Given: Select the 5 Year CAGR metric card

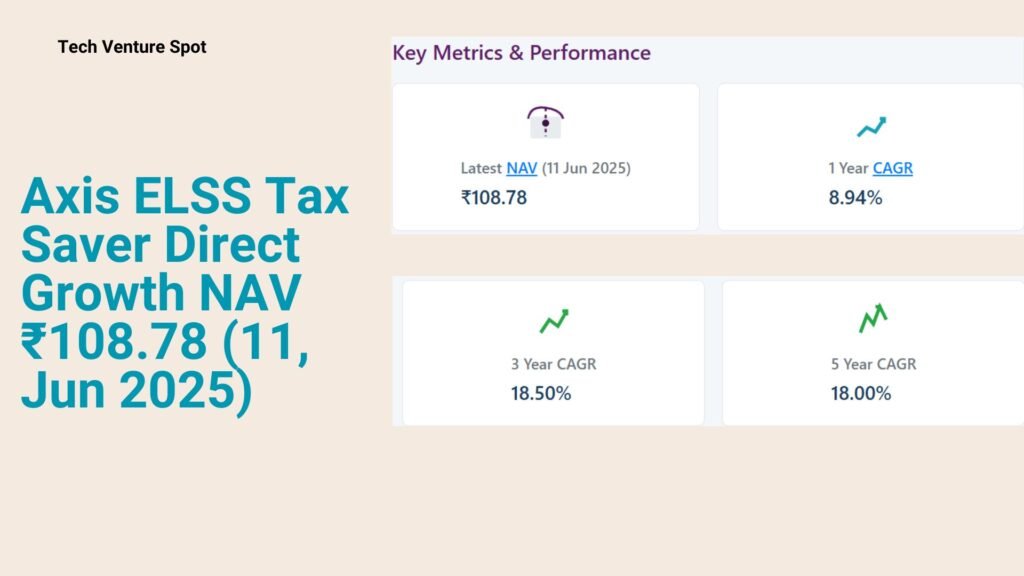Looking at the screenshot, I should pos(873,353).
